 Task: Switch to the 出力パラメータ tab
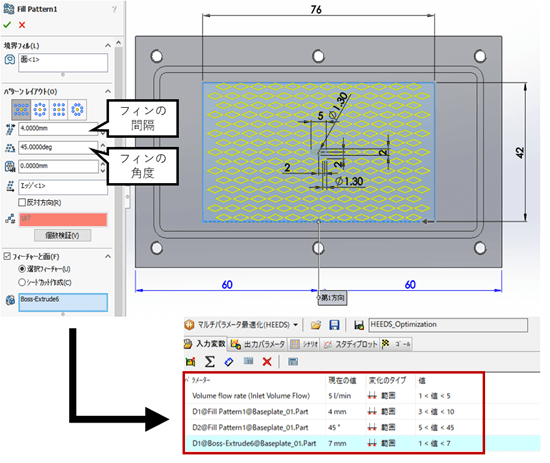tap(258, 344)
